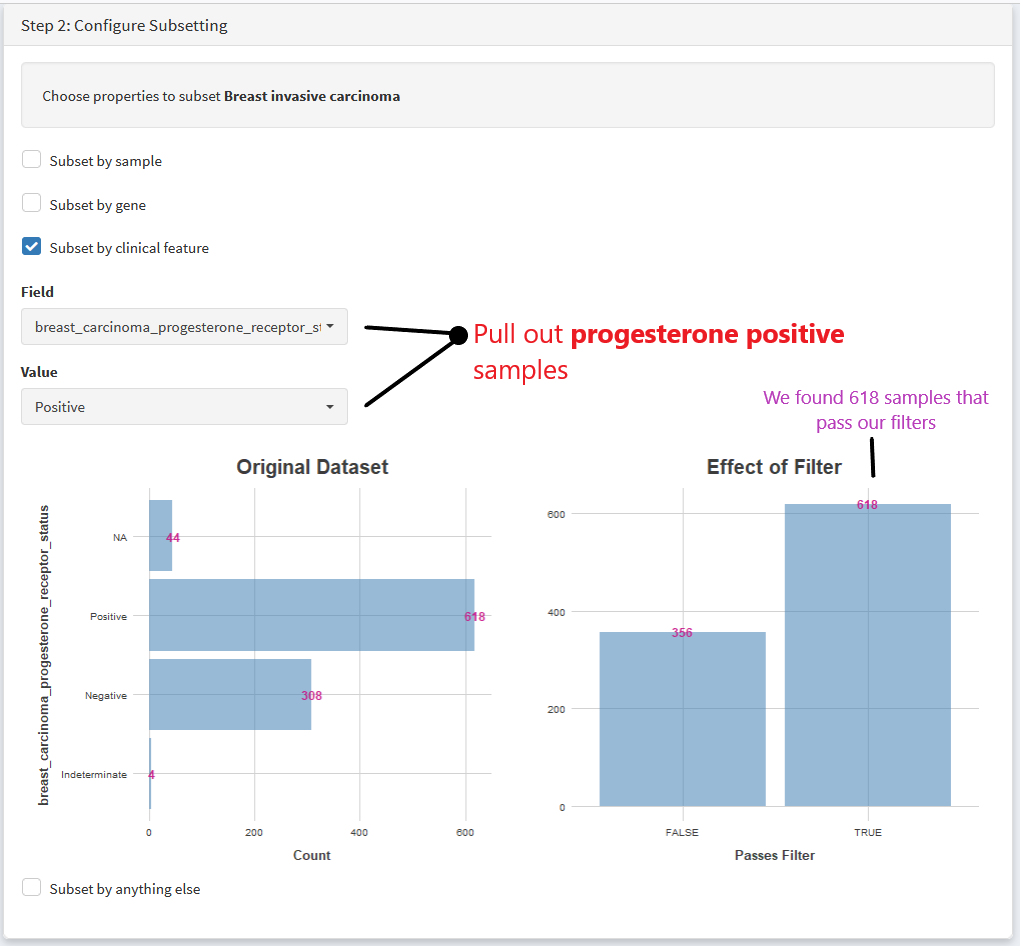Click the FALSE bar in Effect of Filter chart
The height and width of the screenshot is (946, 1020).
pyautogui.click(x=682, y=719)
